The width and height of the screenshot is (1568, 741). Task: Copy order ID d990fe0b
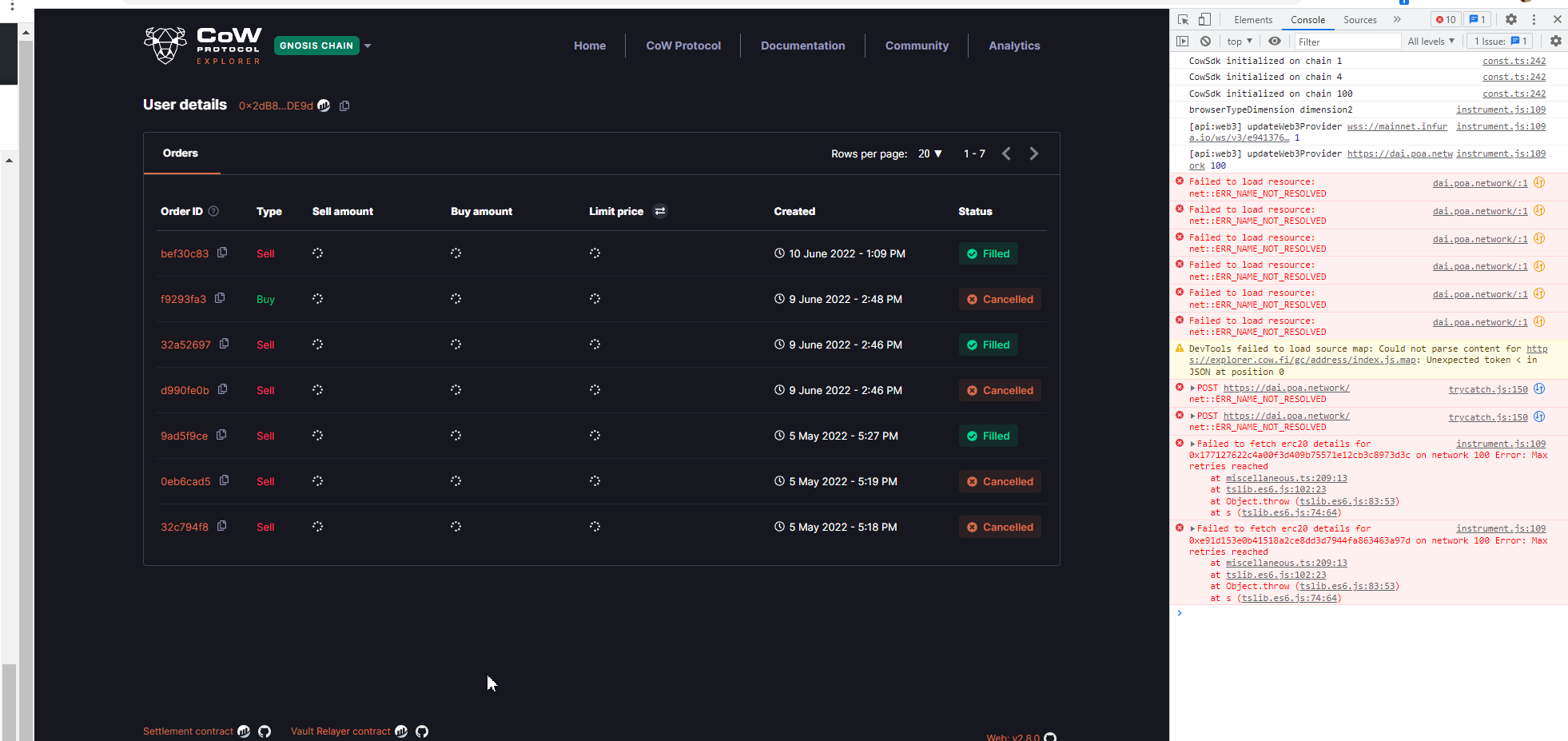tap(222, 389)
